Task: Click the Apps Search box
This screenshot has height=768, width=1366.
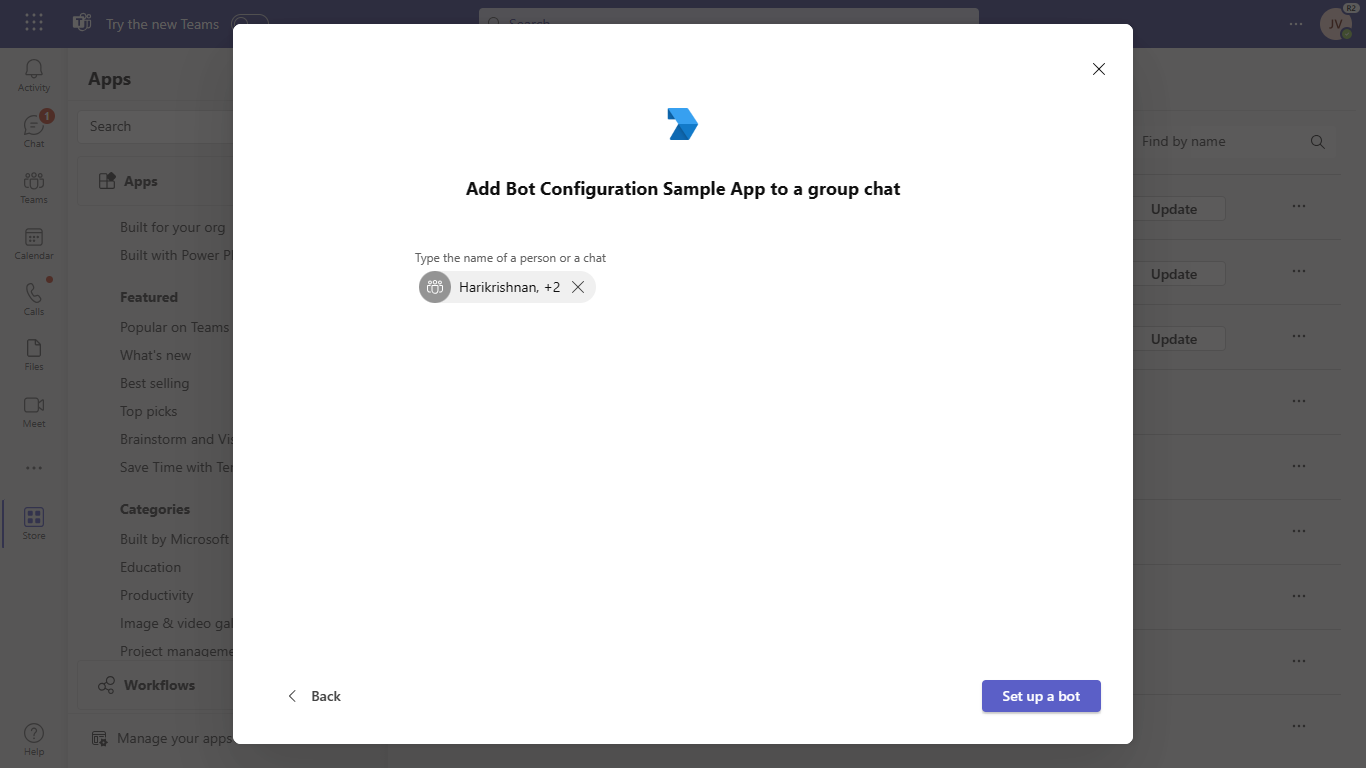Action: coord(155,126)
